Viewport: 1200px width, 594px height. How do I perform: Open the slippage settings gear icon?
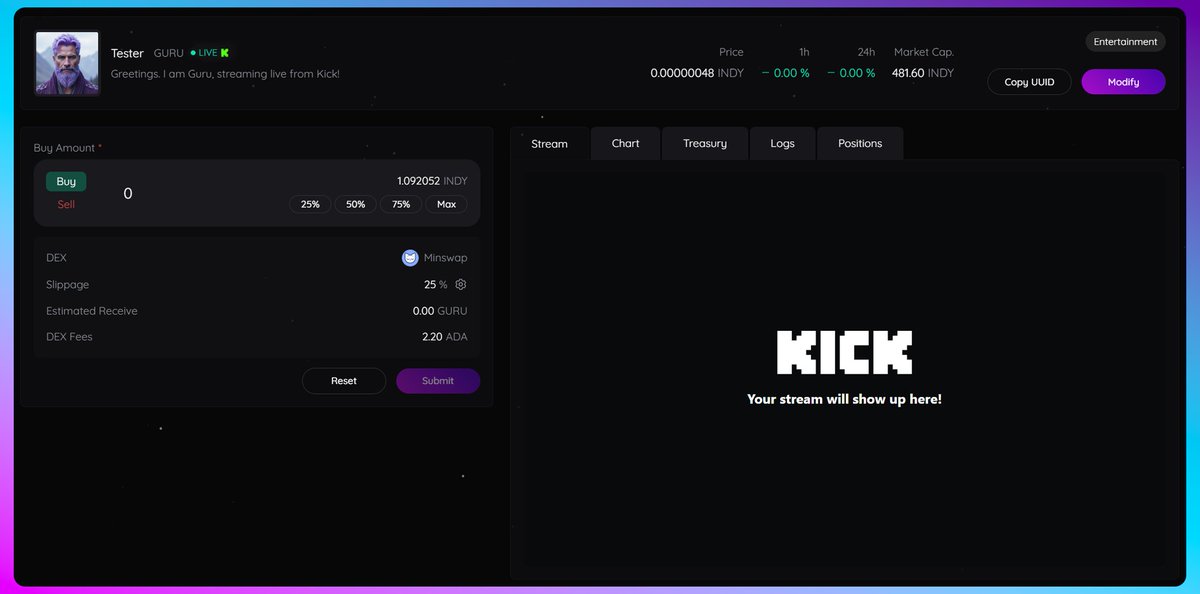tap(461, 285)
